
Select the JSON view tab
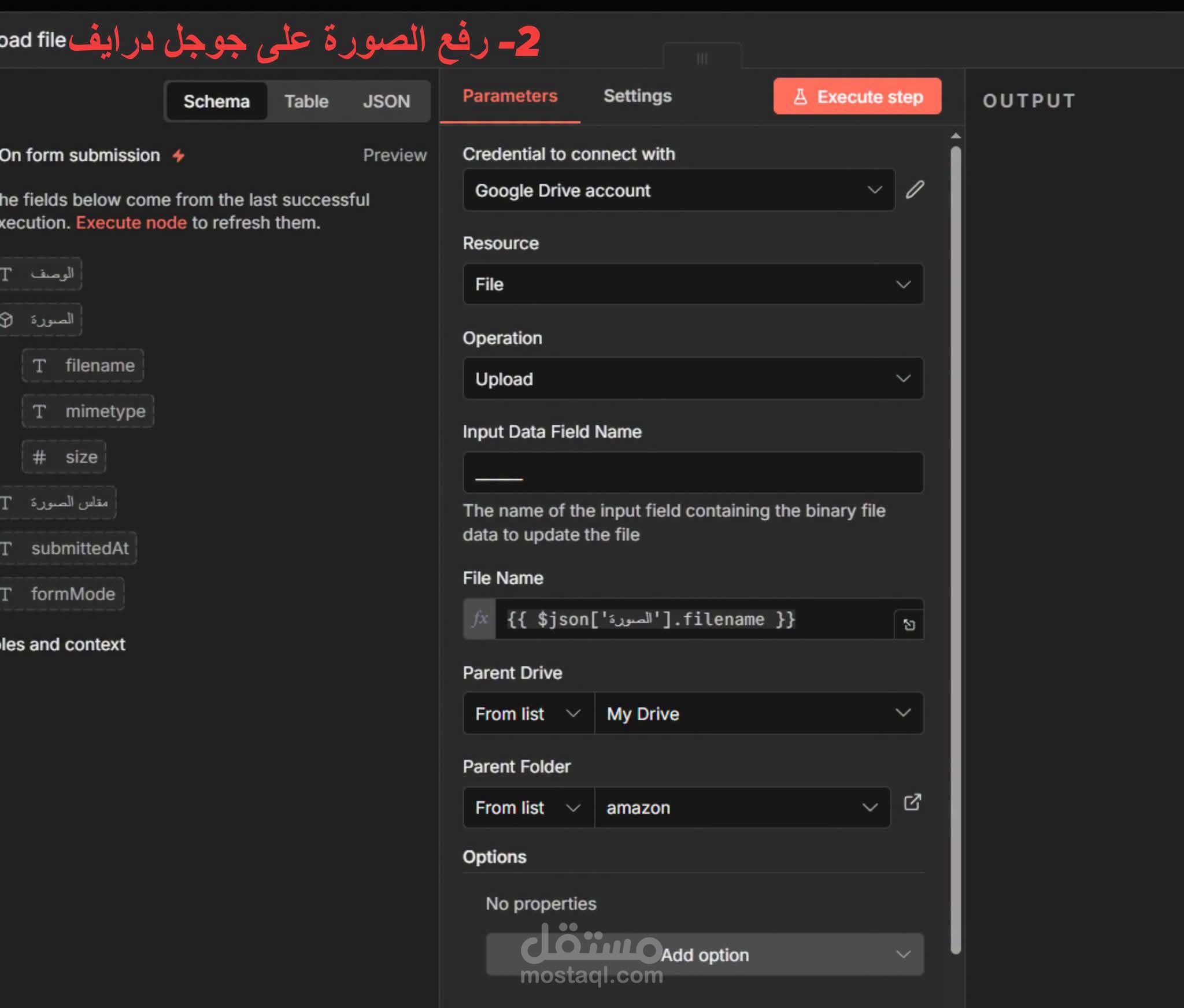[x=386, y=101]
